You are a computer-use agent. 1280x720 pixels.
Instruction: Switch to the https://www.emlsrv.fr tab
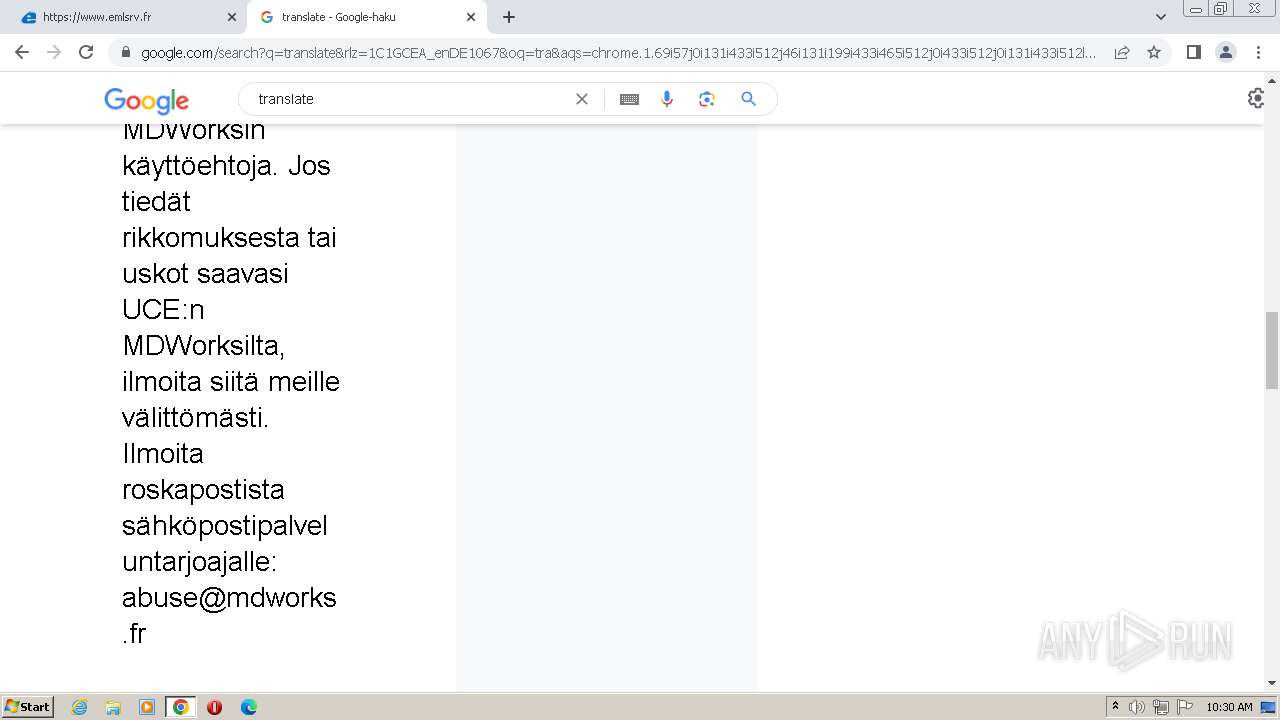point(126,17)
